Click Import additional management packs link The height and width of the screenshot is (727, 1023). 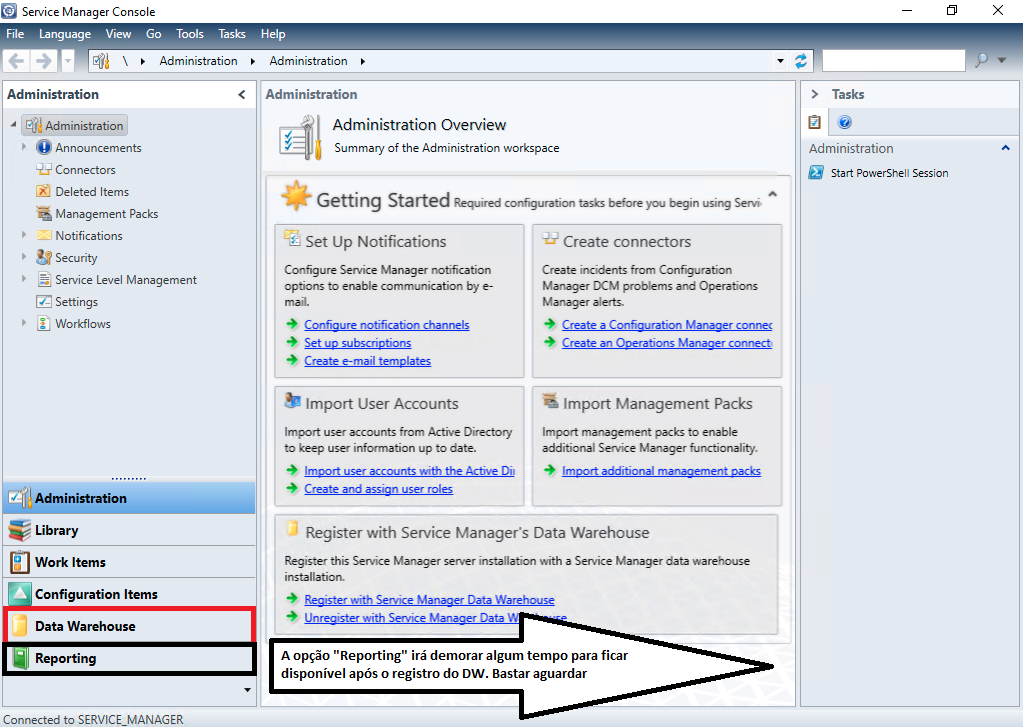pos(661,471)
